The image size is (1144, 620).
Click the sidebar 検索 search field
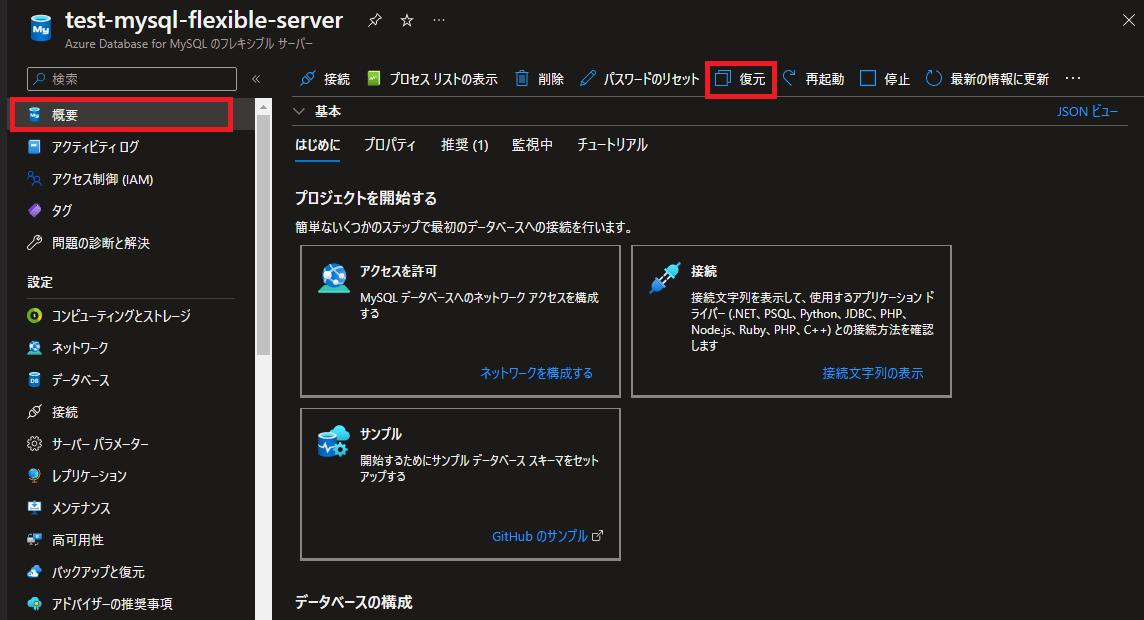tap(132, 79)
